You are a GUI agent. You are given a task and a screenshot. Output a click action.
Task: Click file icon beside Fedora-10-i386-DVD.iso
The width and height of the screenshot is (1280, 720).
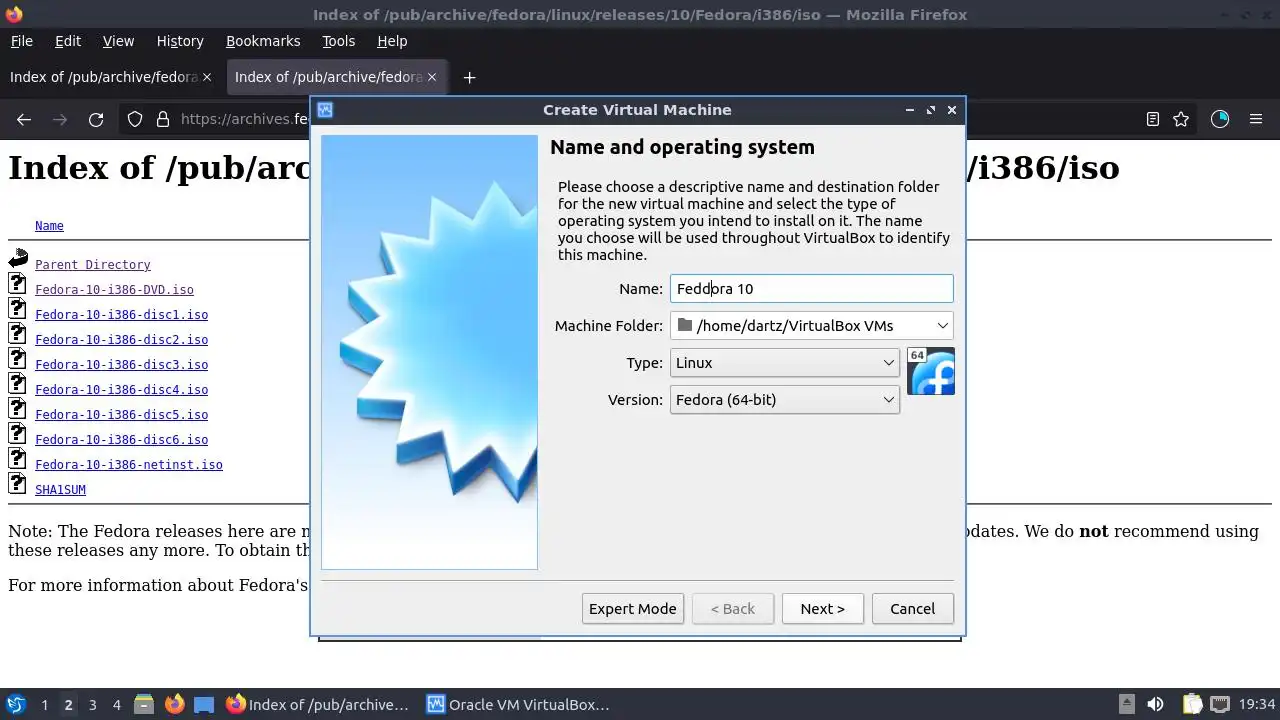[17, 284]
